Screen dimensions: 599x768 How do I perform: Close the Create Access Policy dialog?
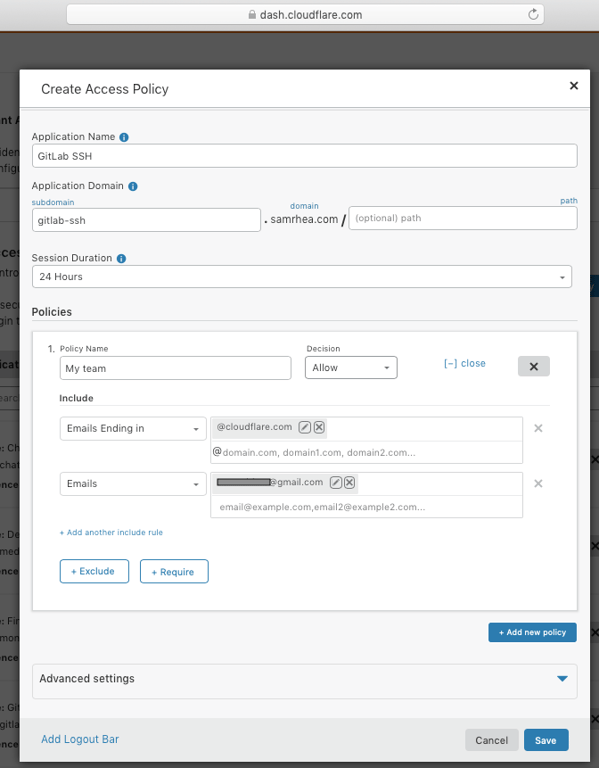coord(574,86)
